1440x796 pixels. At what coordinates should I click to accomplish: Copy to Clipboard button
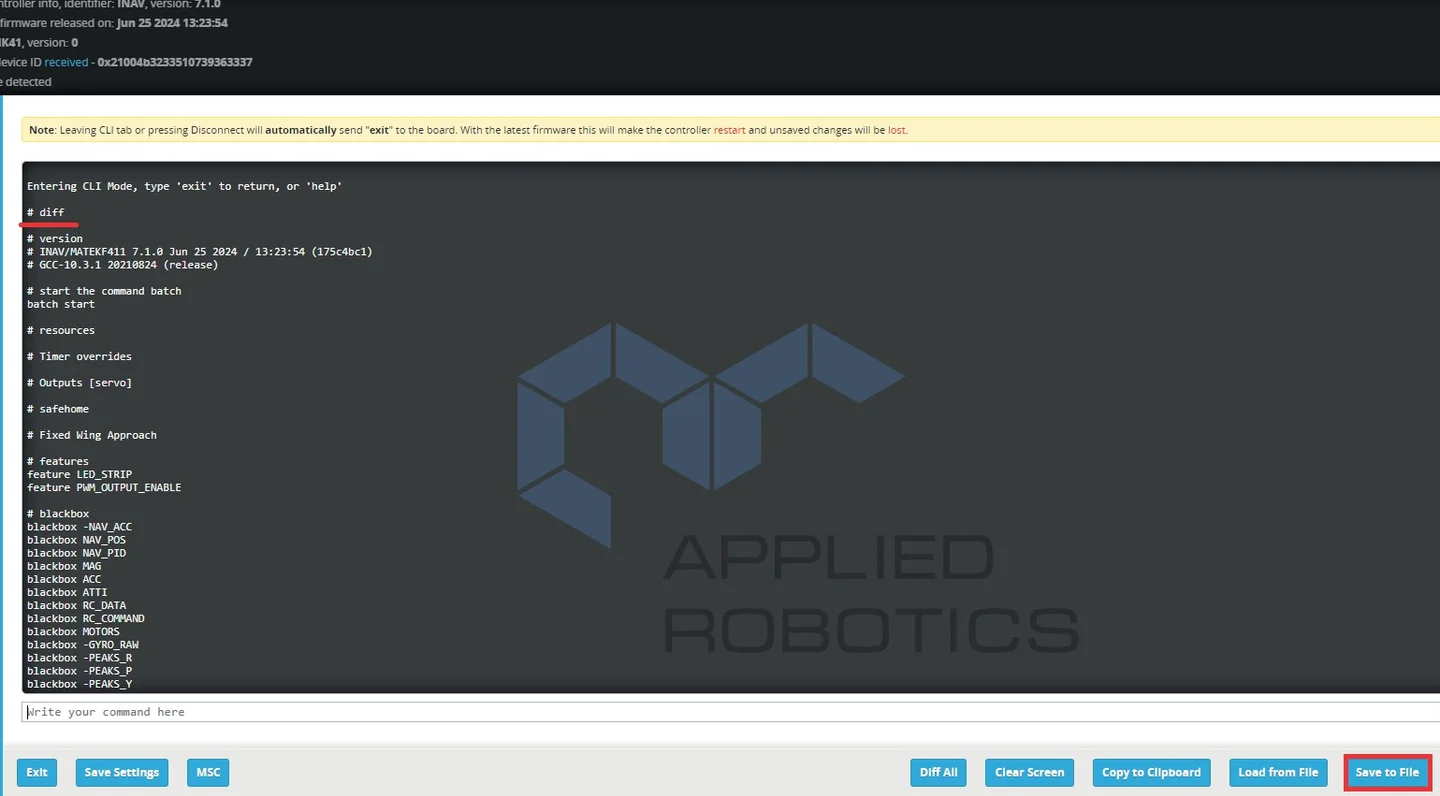point(1151,772)
